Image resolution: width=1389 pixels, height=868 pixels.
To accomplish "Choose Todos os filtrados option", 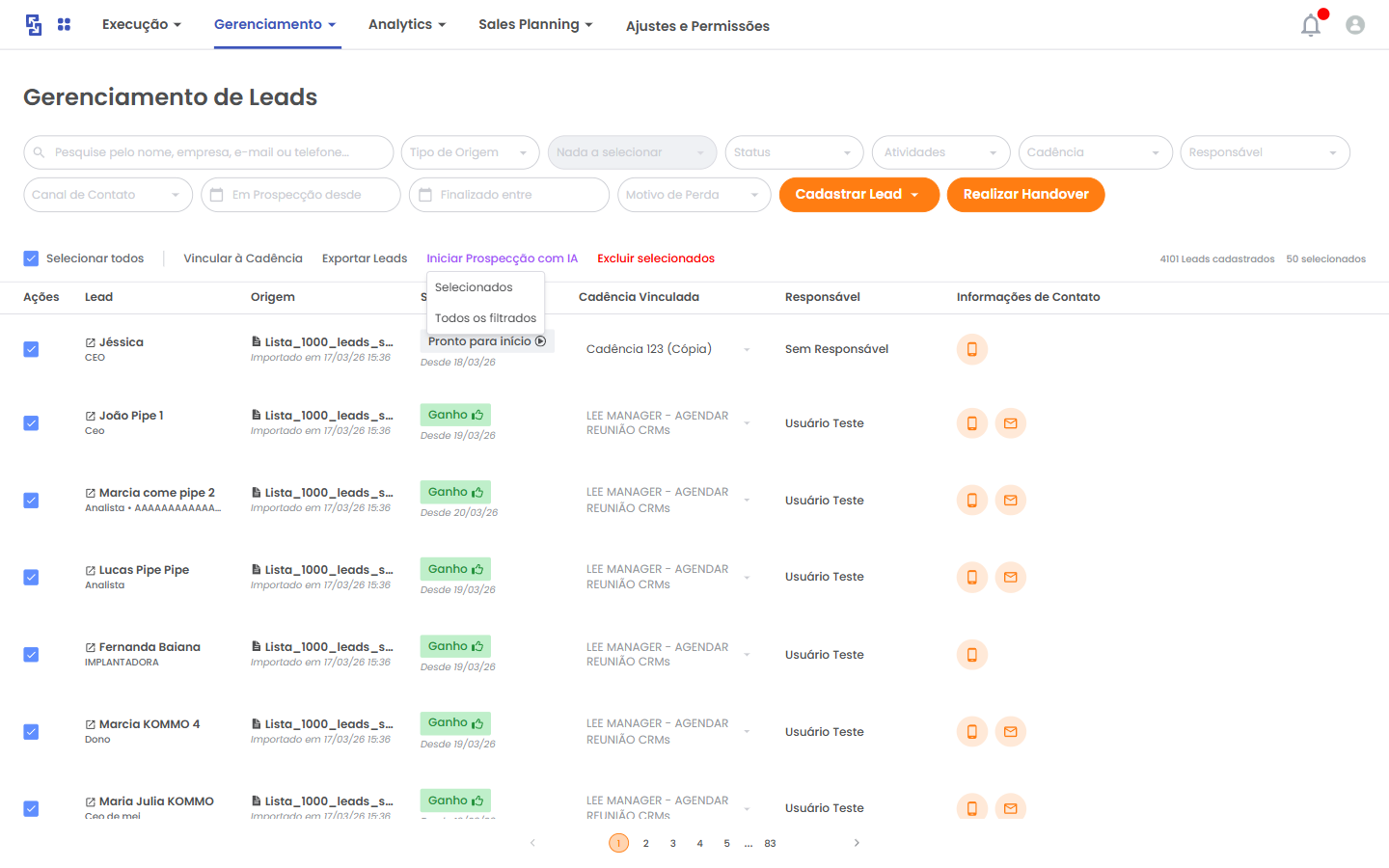I will (x=485, y=318).
